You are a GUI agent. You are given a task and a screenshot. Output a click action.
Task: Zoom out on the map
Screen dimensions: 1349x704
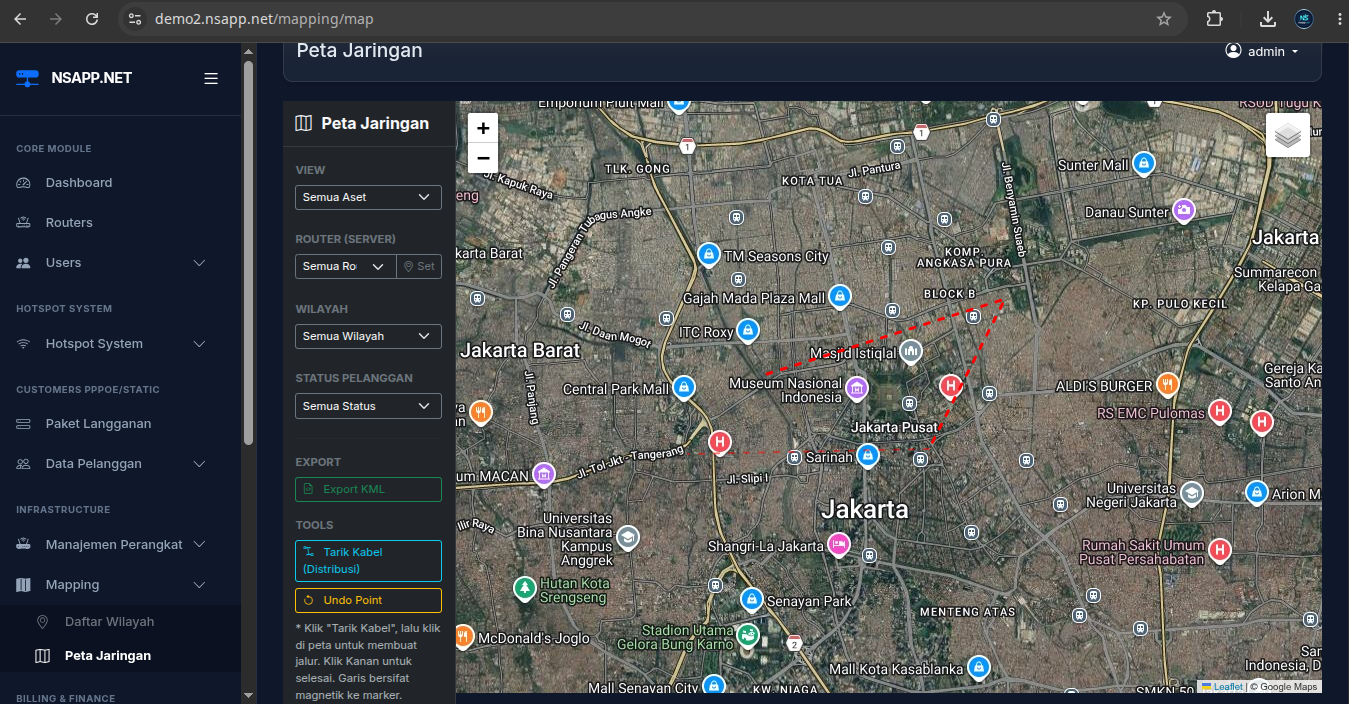coord(483,158)
